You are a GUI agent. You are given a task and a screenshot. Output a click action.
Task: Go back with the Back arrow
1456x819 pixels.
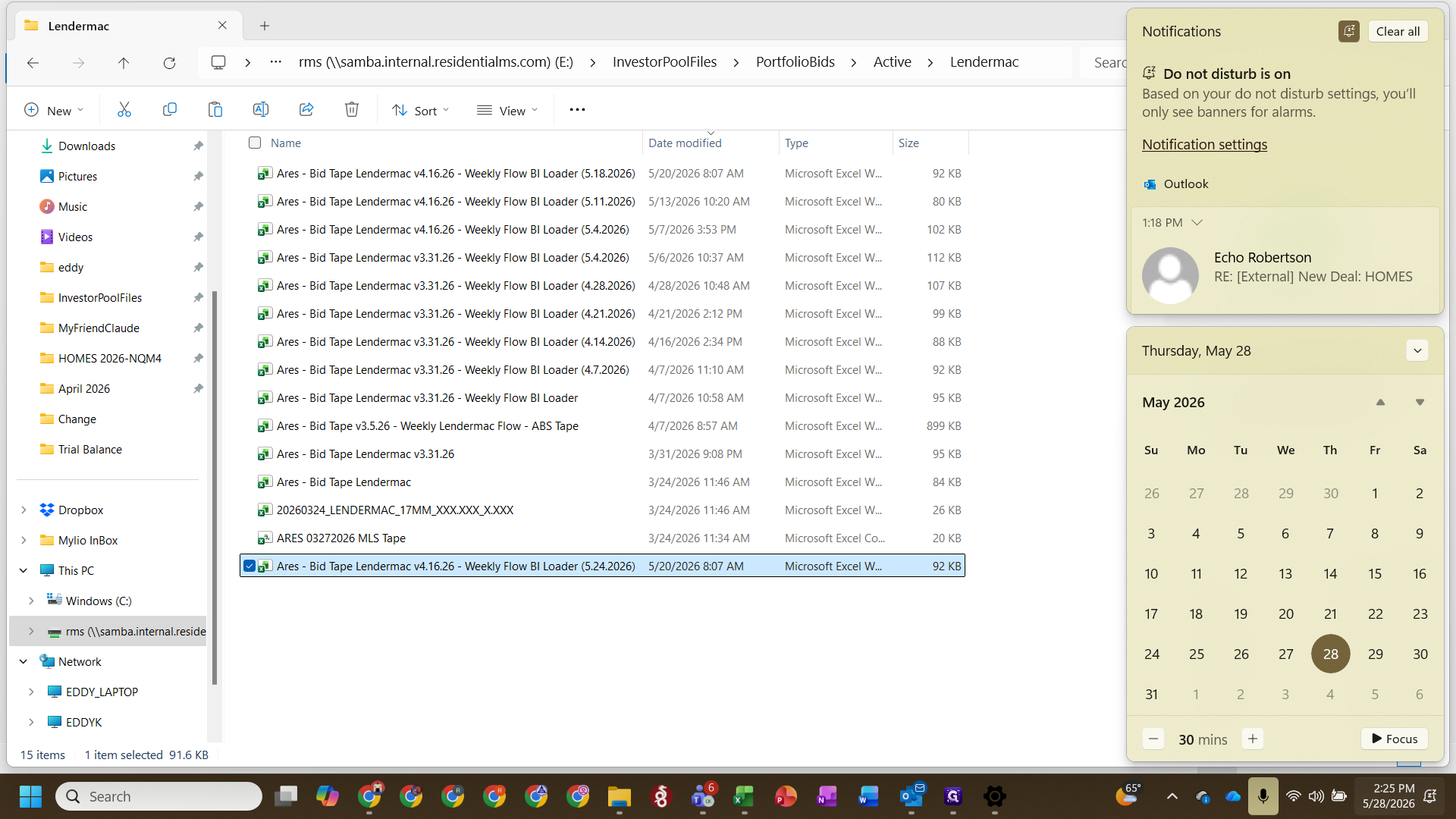[33, 63]
